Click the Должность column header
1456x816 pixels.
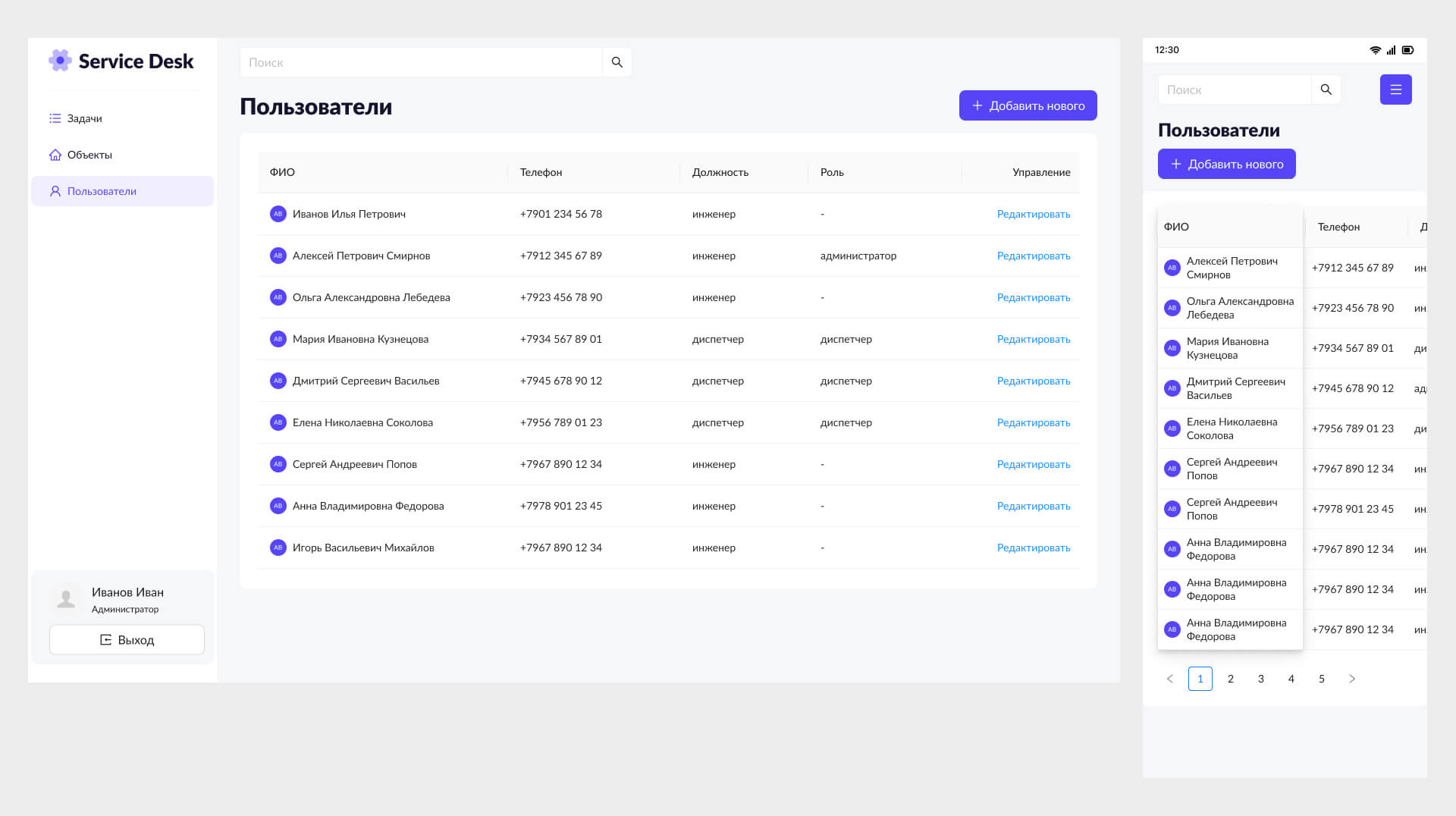[x=744, y=172]
